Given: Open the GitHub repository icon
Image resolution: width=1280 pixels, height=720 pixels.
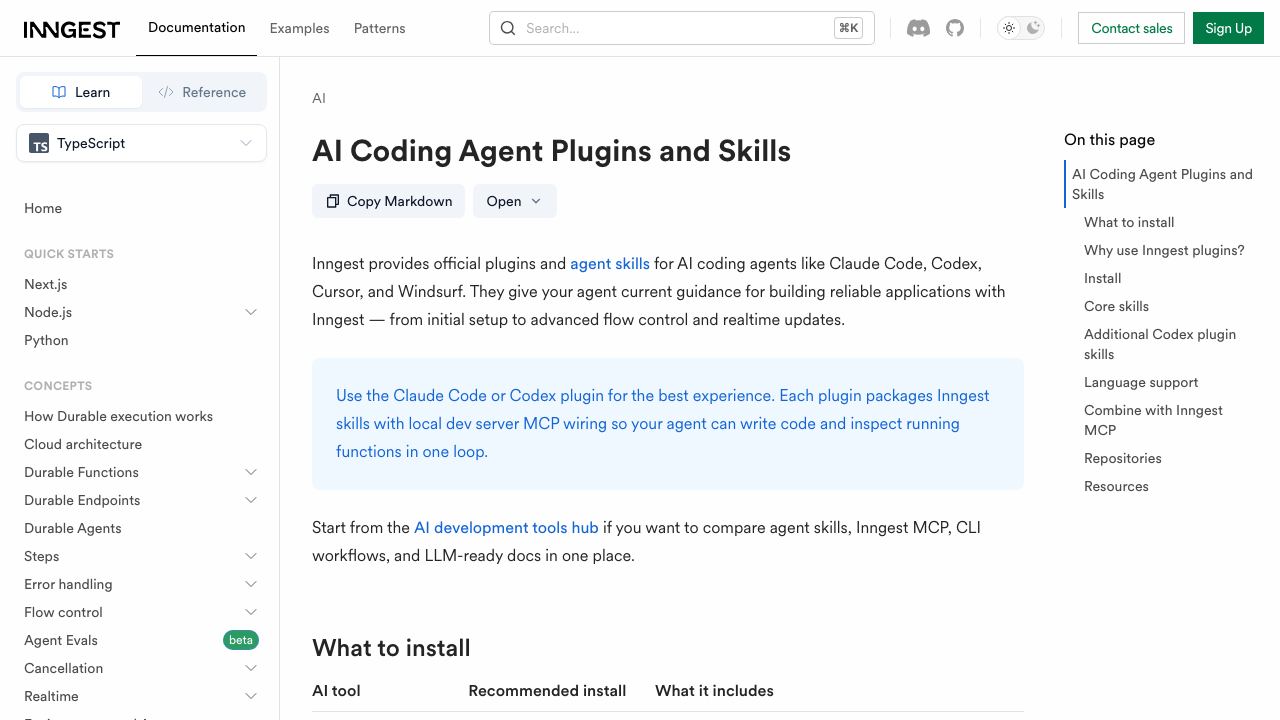Looking at the screenshot, I should pyautogui.click(x=955, y=28).
